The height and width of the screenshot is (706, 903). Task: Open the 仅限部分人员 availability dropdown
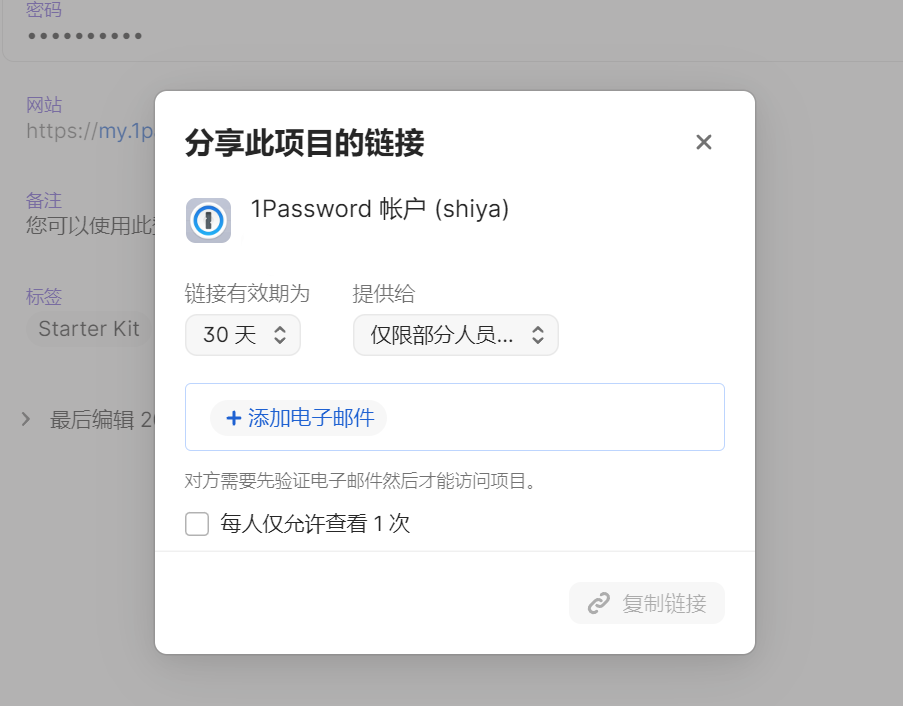[x=456, y=335]
